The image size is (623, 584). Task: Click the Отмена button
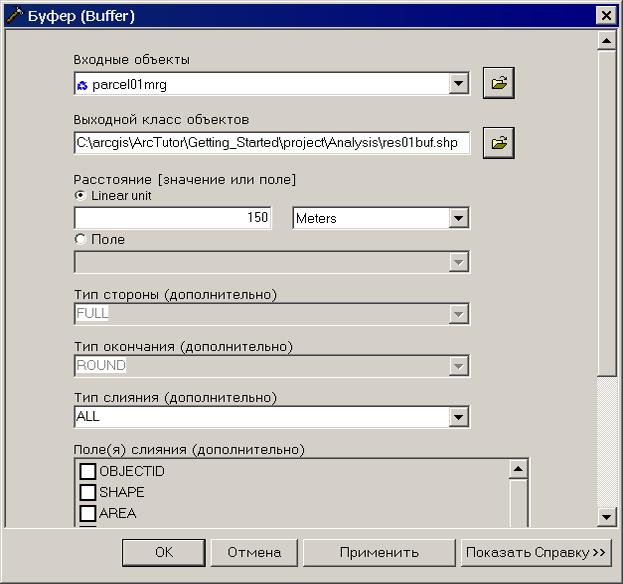click(254, 553)
